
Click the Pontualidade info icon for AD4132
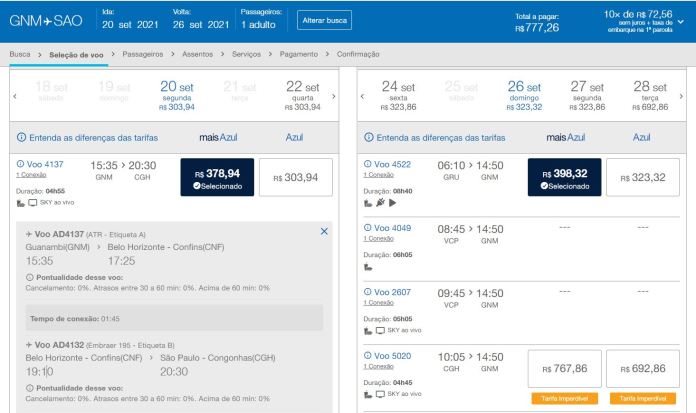(30, 388)
